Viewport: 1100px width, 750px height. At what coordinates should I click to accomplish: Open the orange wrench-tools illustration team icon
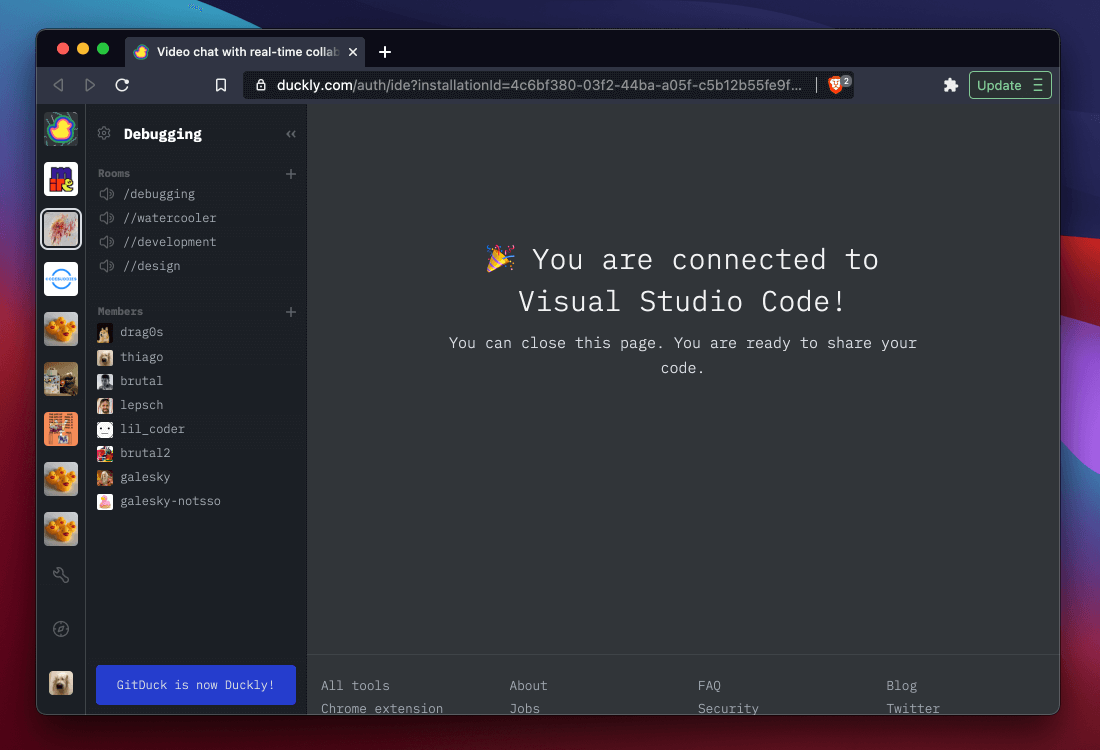click(x=61, y=429)
